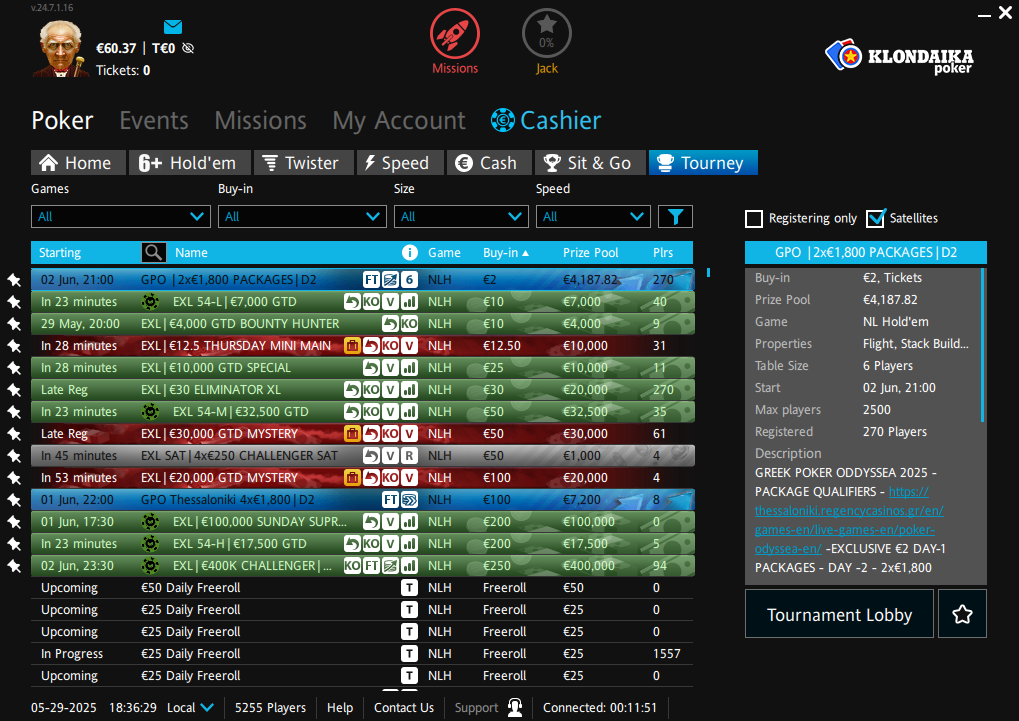Select the Speed game tab

[400, 163]
